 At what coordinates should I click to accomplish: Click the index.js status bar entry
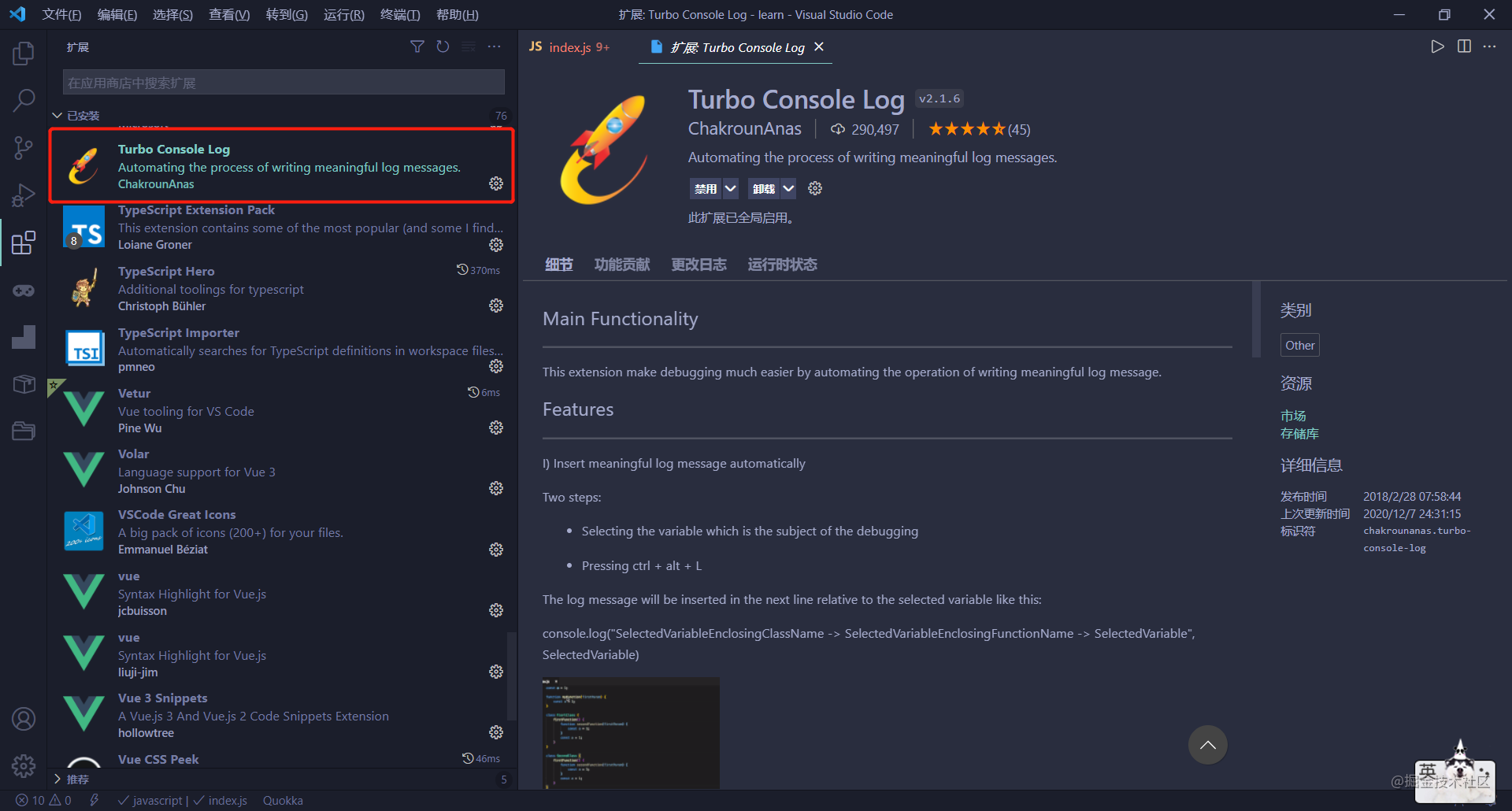[220, 800]
